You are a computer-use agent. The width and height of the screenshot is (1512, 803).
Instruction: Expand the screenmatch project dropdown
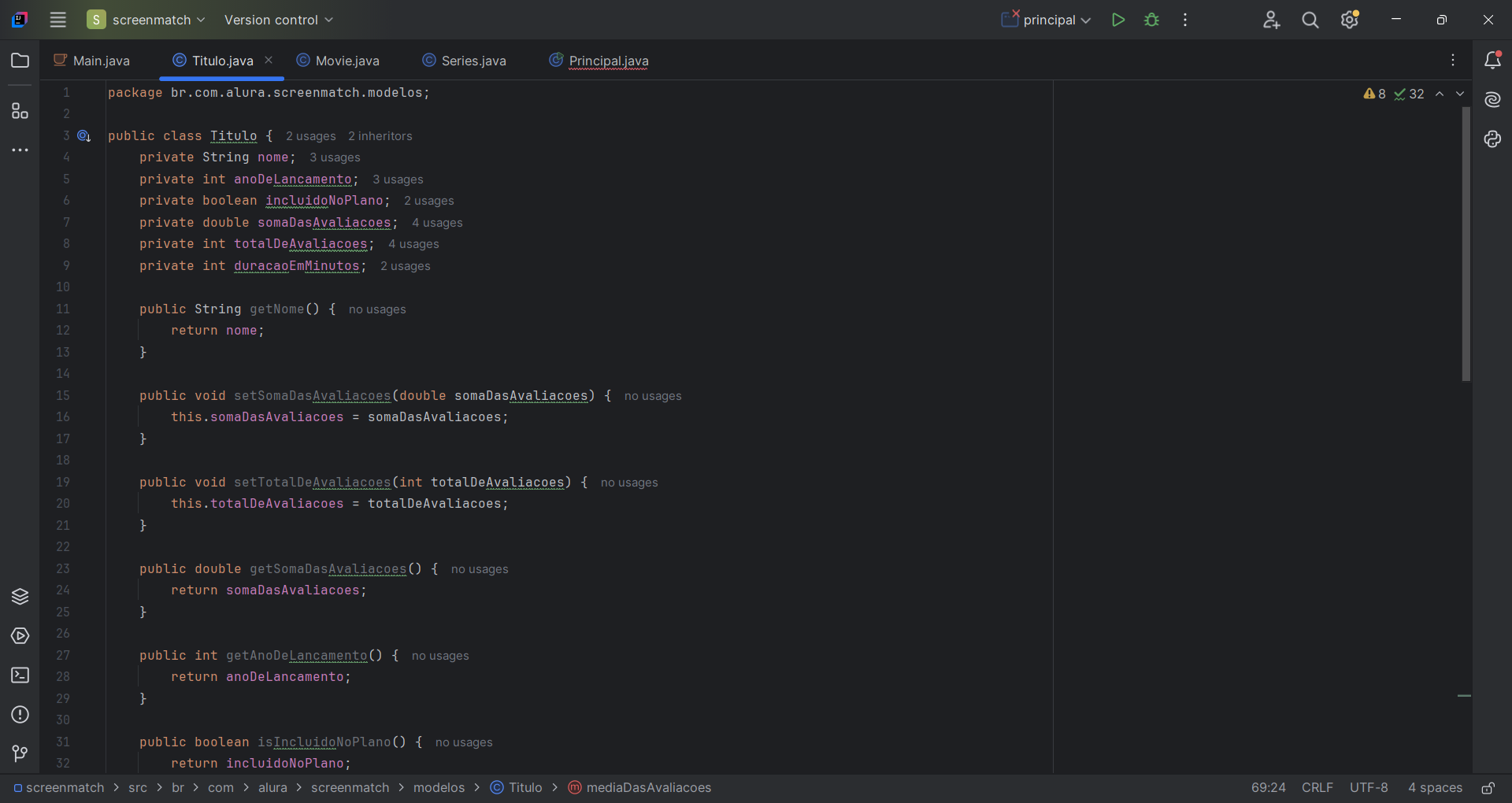[x=146, y=20]
